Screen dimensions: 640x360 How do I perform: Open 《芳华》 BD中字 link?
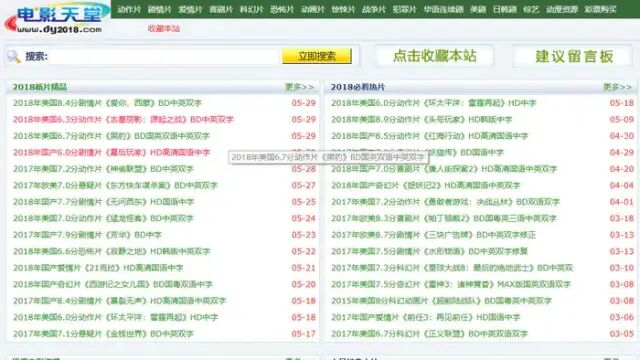[87, 235]
